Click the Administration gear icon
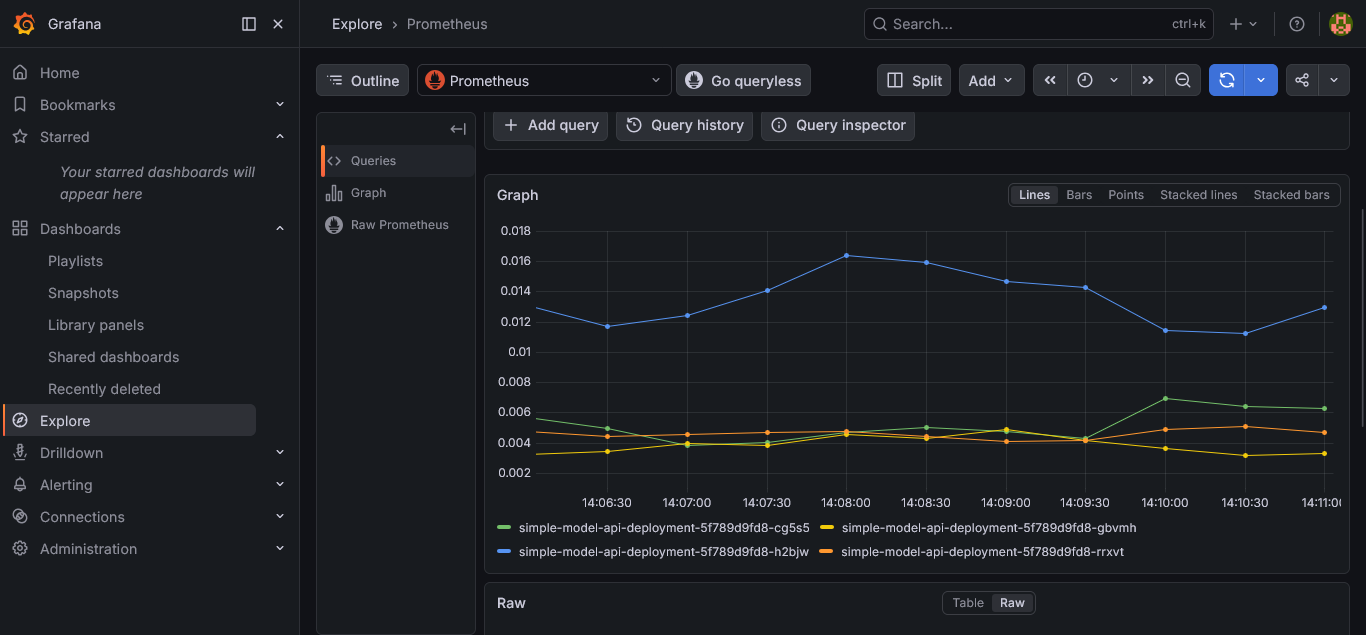 pyautogui.click(x=20, y=549)
